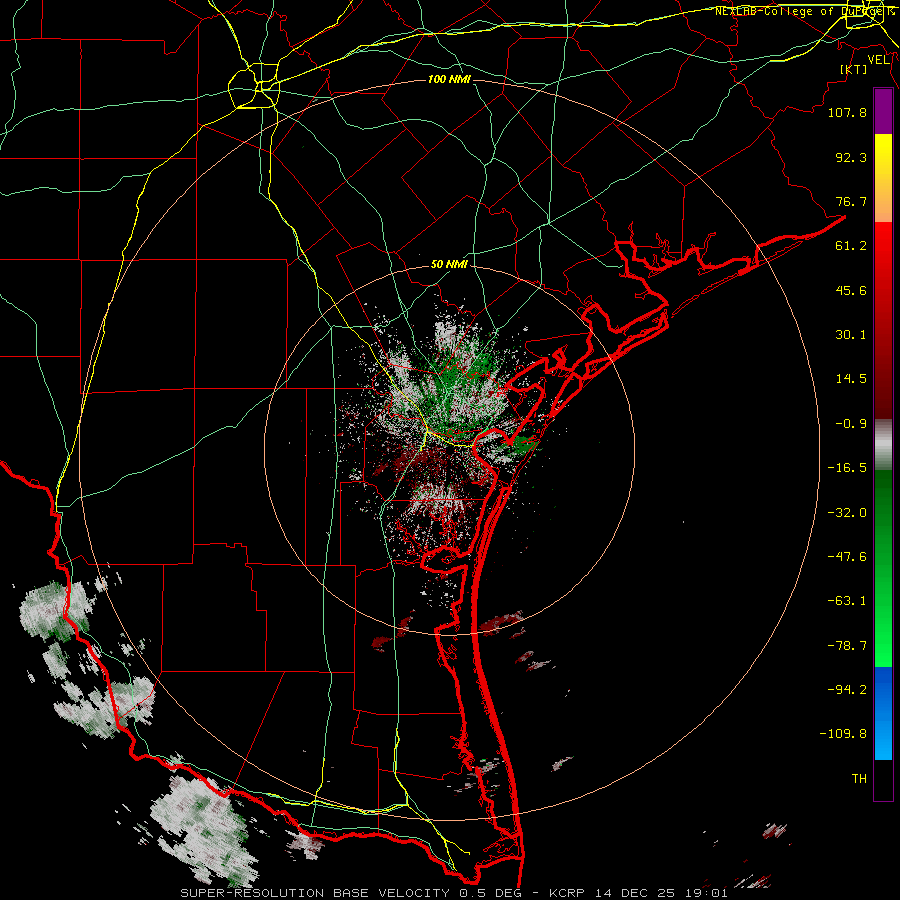This screenshot has width=900, height=900.
Task: Select the 14.5 velocity scale value
Action: pos(851,379)
